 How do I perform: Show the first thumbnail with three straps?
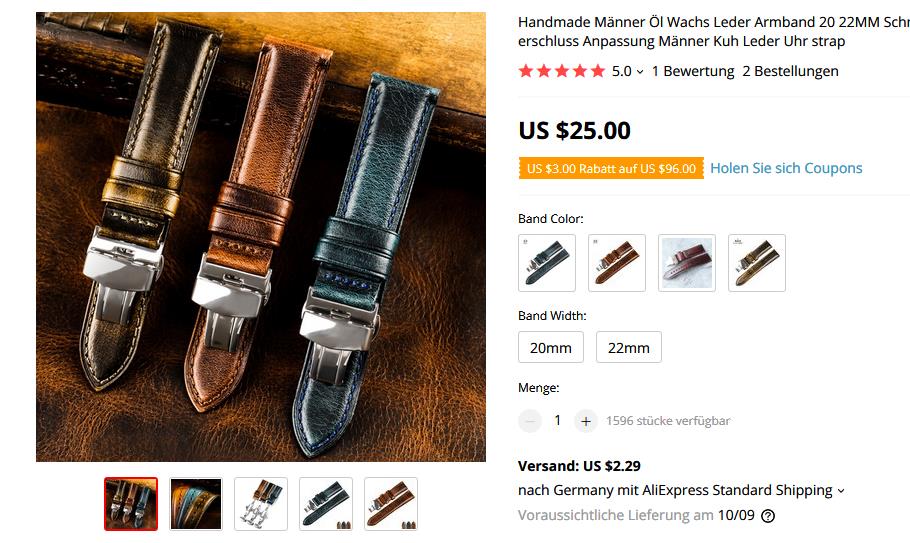[x=131, y=504]
